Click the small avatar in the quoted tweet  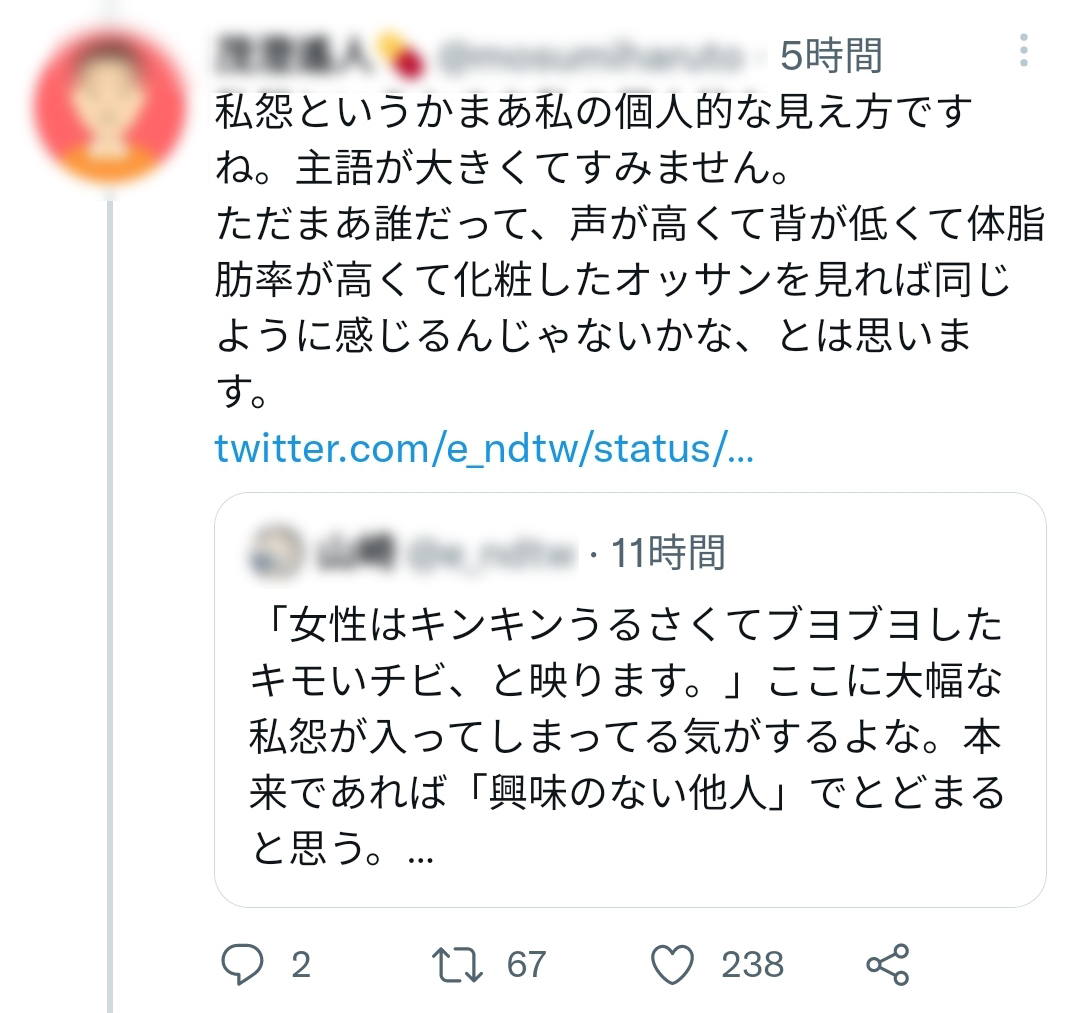tap(274, 551)
